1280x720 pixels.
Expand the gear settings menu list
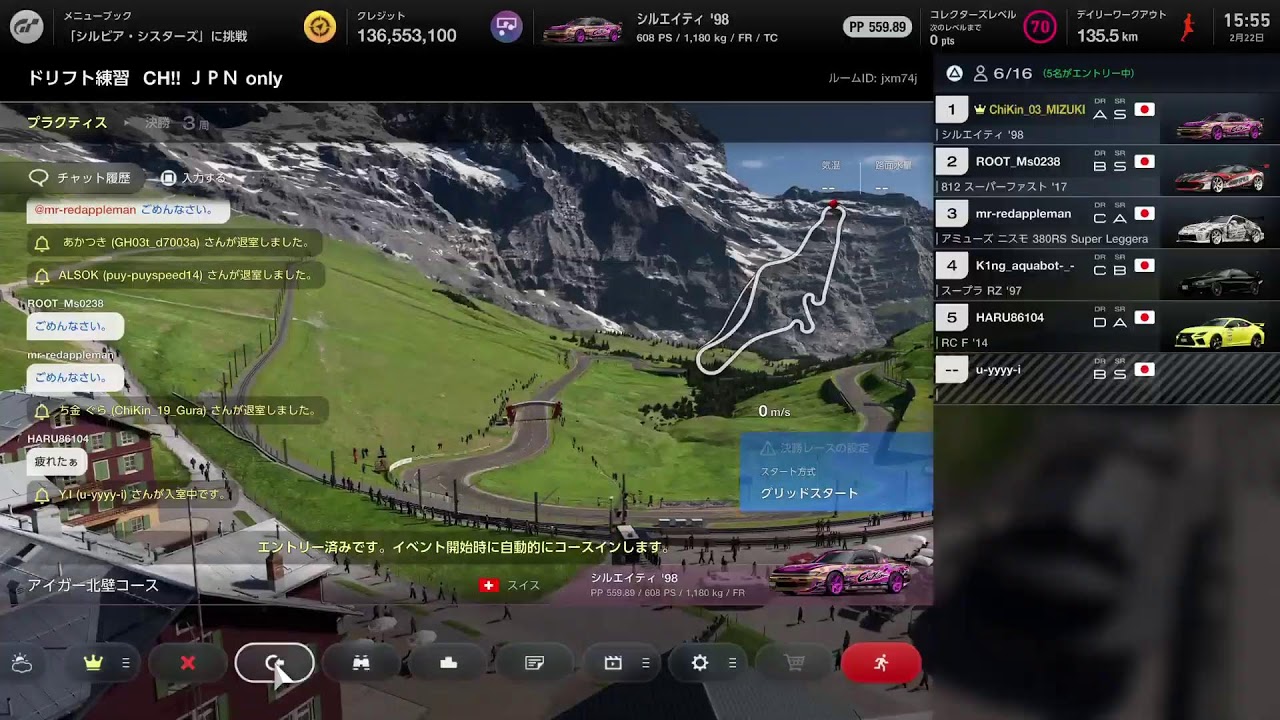[x=732, y=663]
